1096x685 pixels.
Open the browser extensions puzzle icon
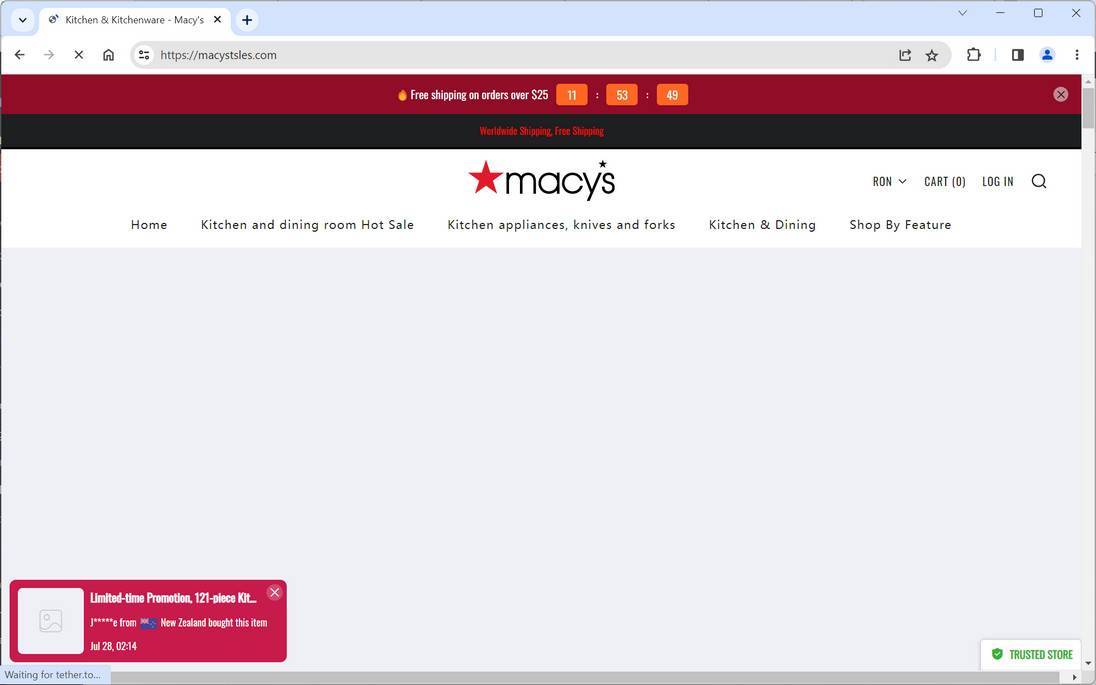(973, 55)
